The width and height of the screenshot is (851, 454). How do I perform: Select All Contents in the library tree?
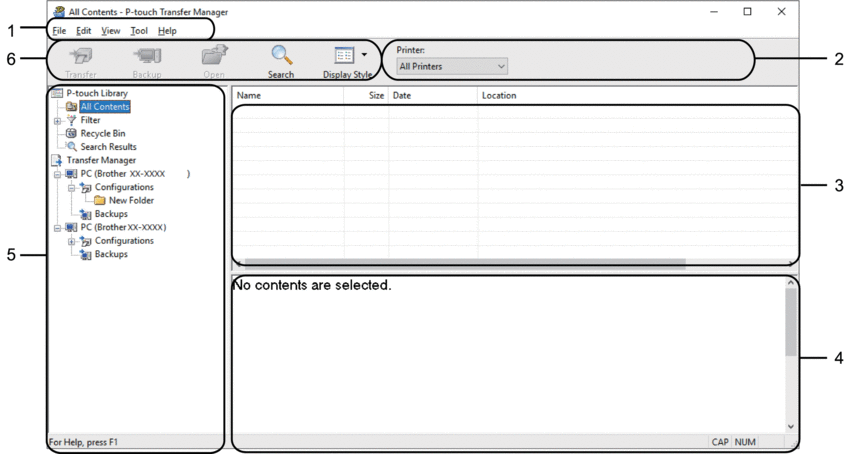click(x=105, y=106)
